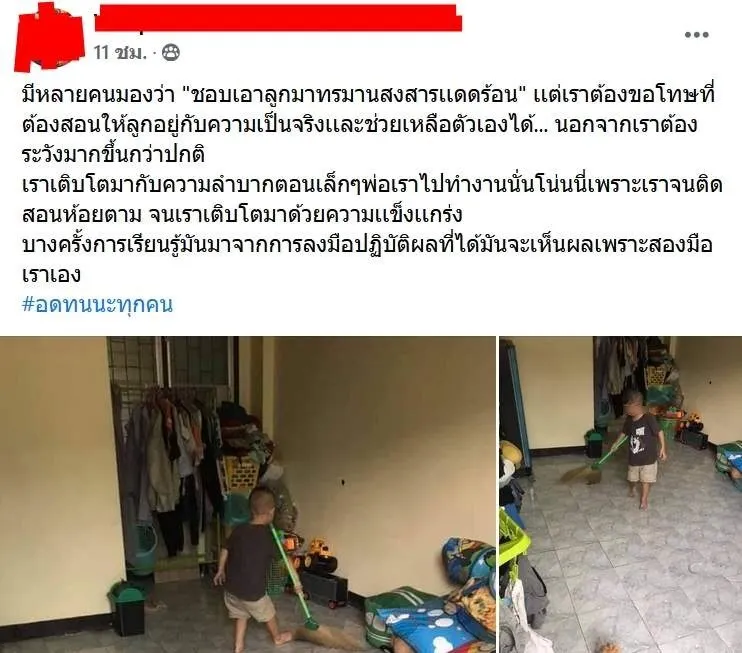Viewport: 742px width, 653px height.
Task: Click the line beginning 'เราเติบโตมากับความลำบาก'
Action: pyautogui.click(x=372, y=185)
